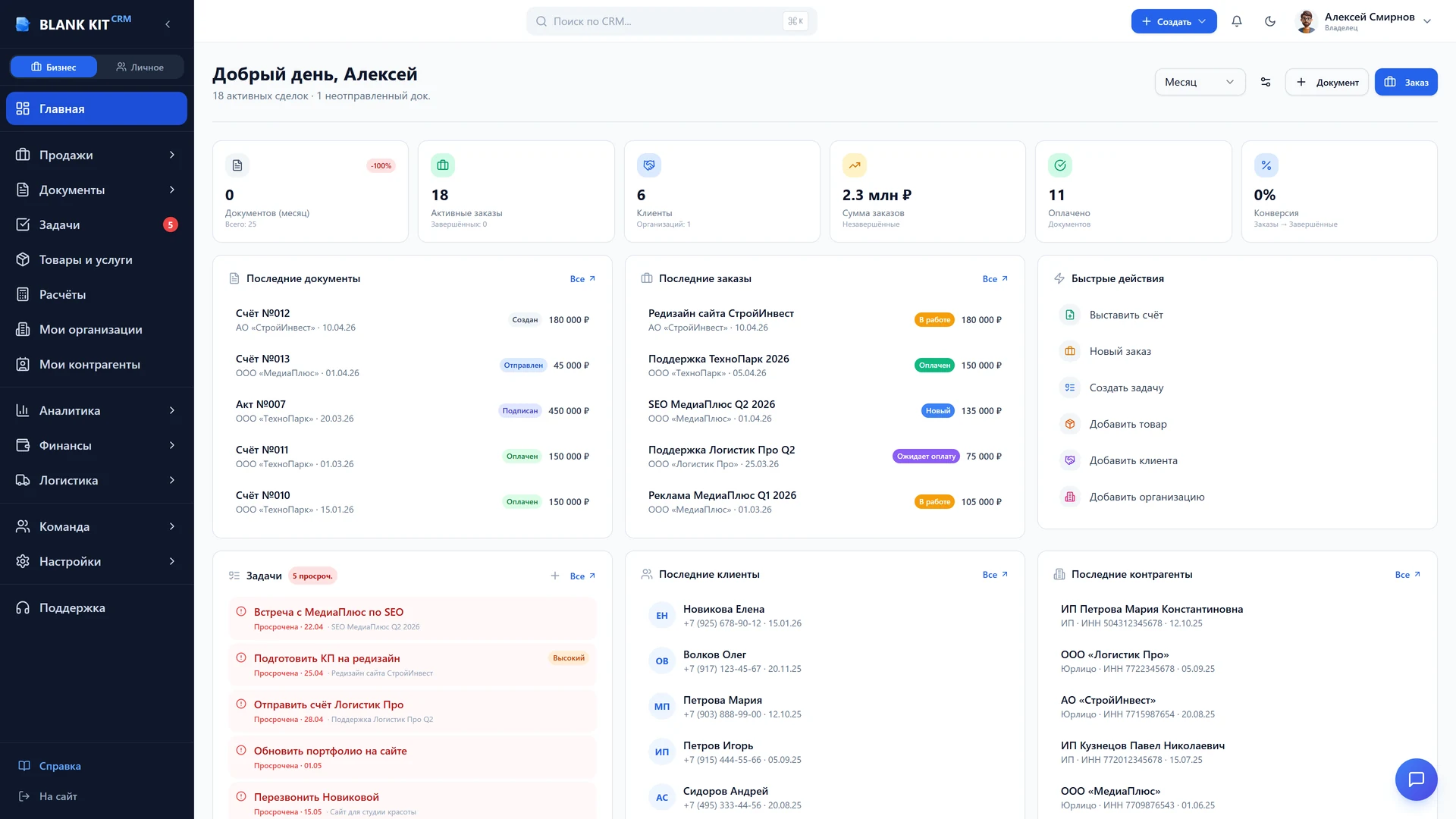Click Создать задачу quick action icon
The height and width of the screenshot is (819, 1456).
point(1070,388)
